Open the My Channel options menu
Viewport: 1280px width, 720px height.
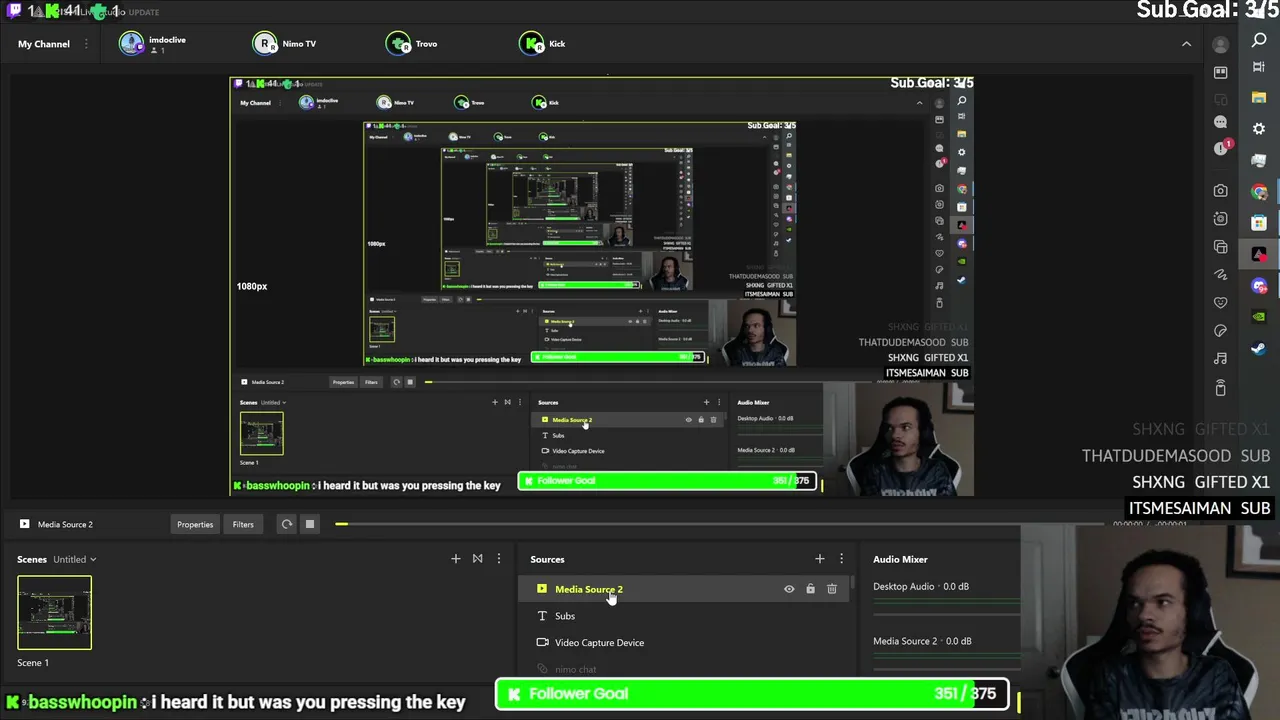[x=86, y=44]
